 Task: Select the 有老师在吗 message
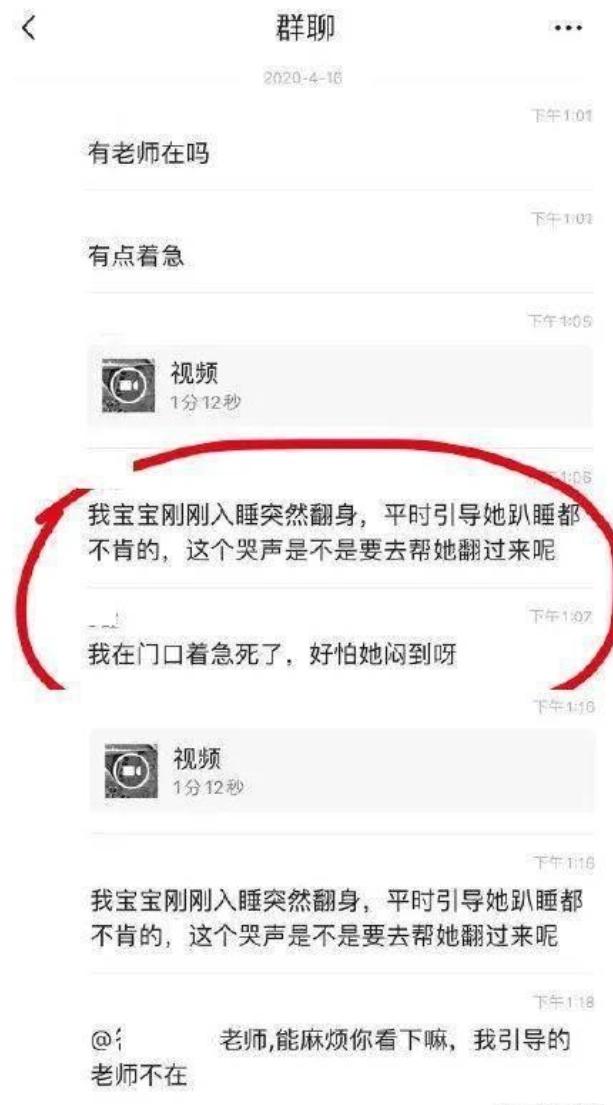tap(148, 153)
